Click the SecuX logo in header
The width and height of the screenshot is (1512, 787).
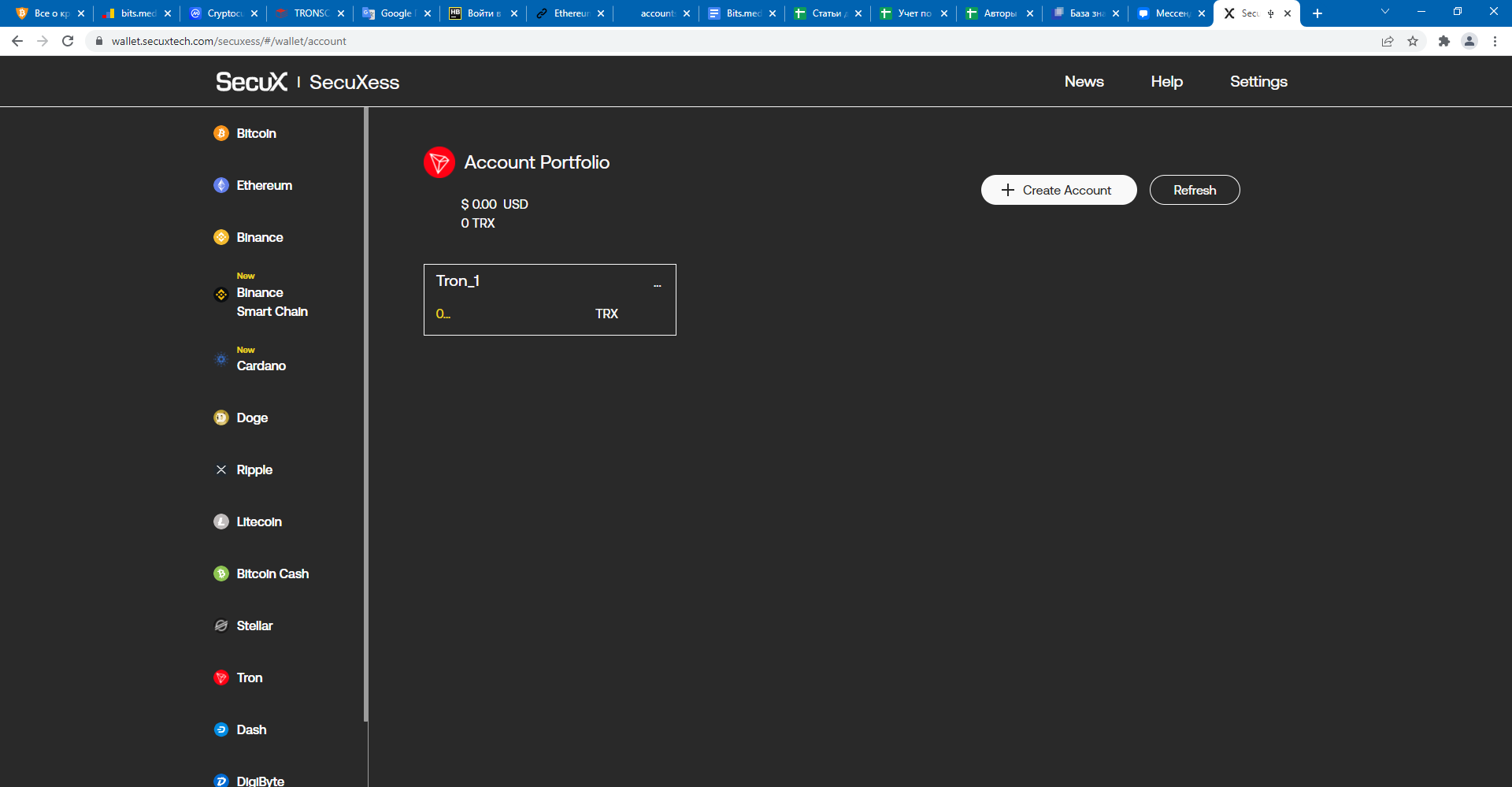click(x=252, y=82)
